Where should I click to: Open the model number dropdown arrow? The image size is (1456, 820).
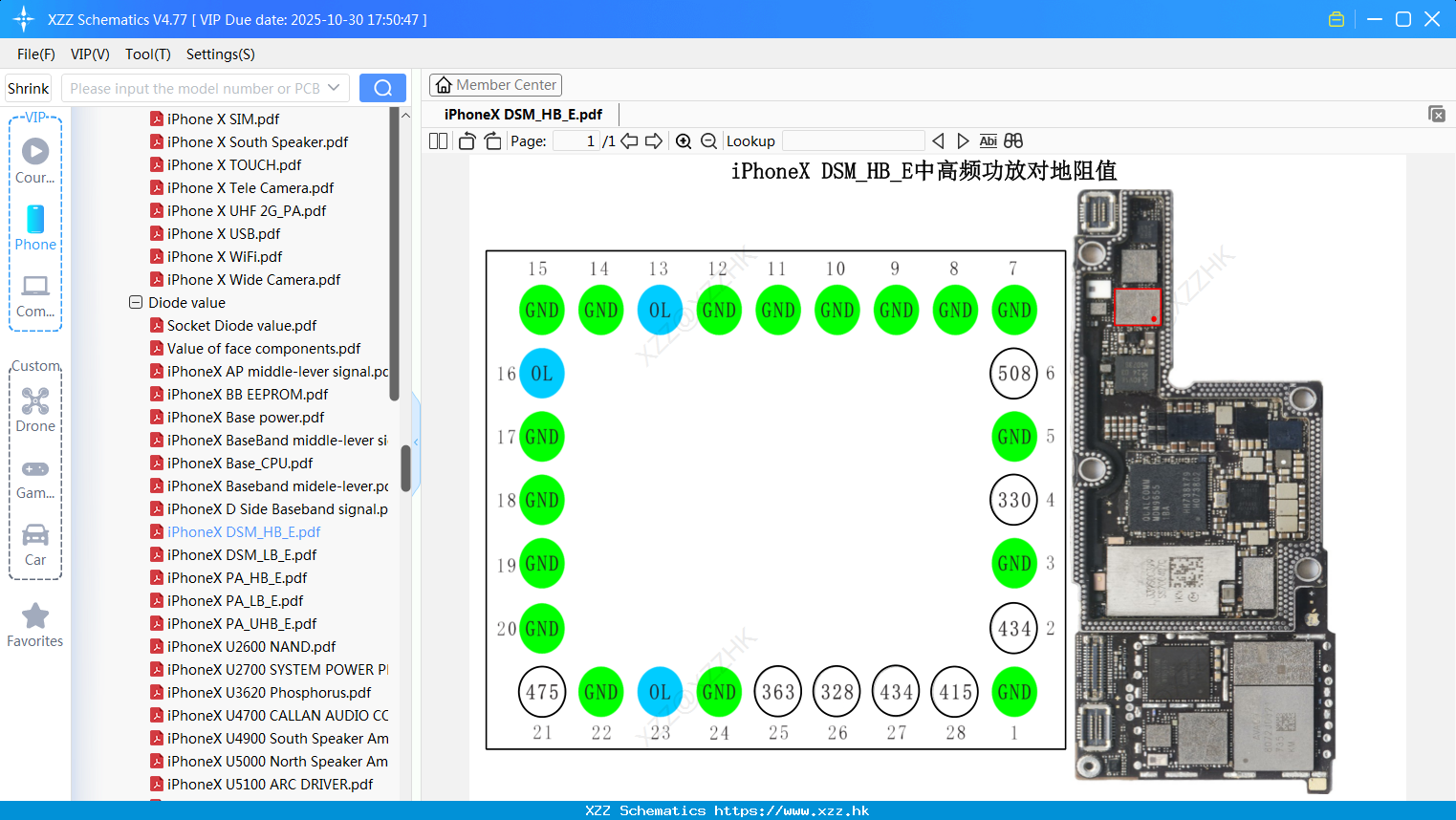tap(334, 88)
